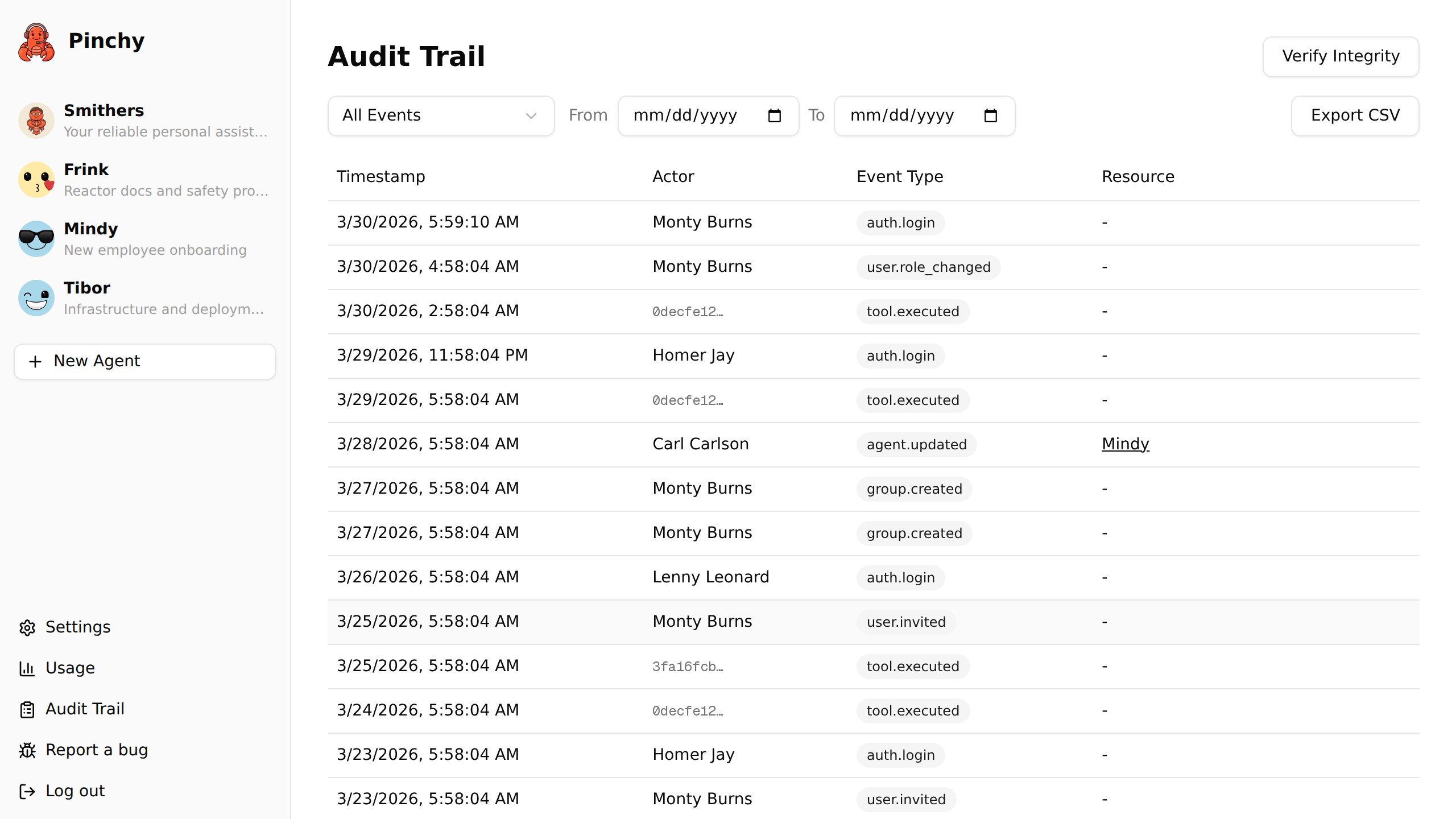This screenshot has height=819, width=1456.
Task: Create a New Agent
Action: click(x=144, y=361)
